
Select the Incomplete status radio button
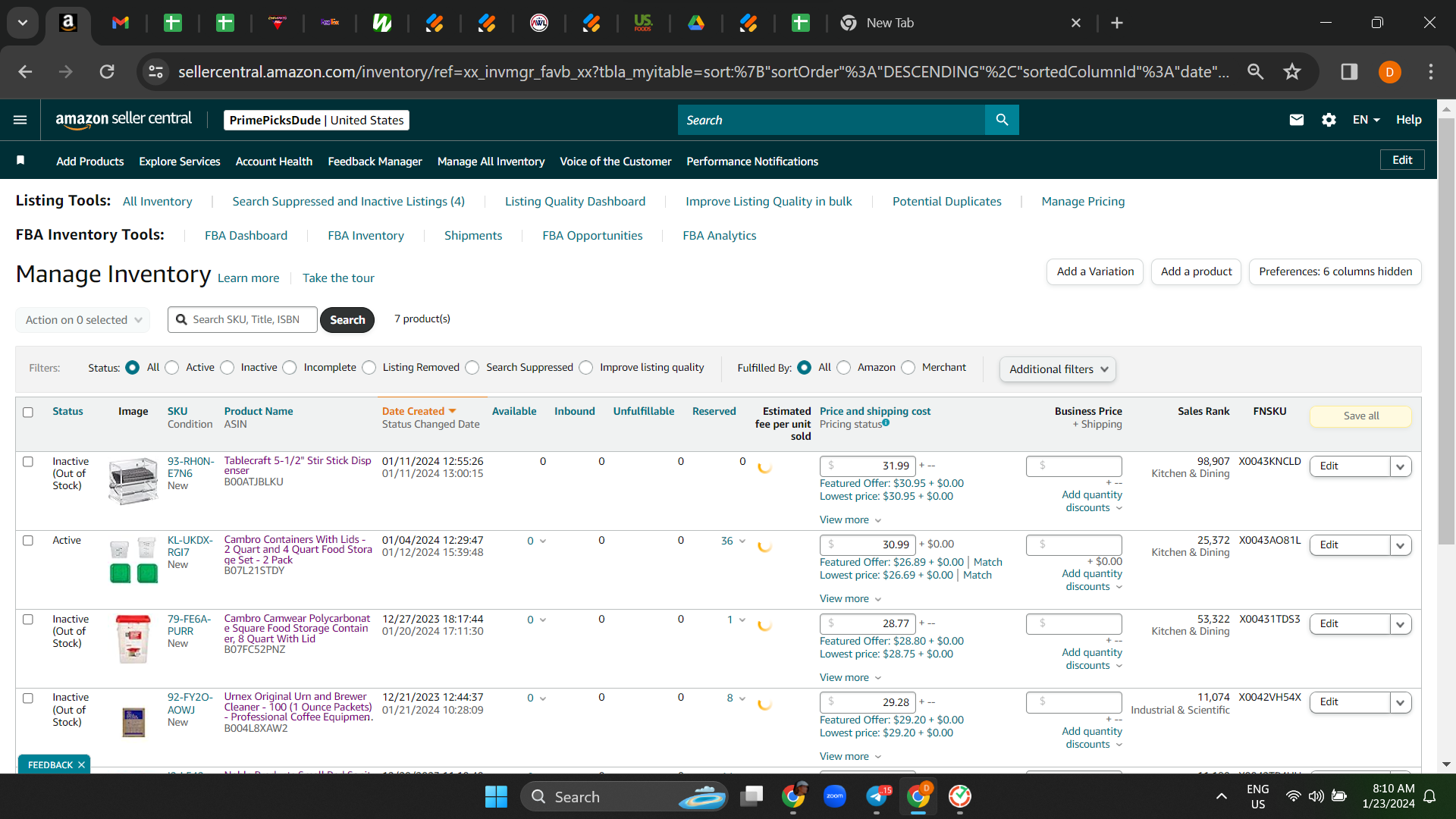tap(290, 368)
